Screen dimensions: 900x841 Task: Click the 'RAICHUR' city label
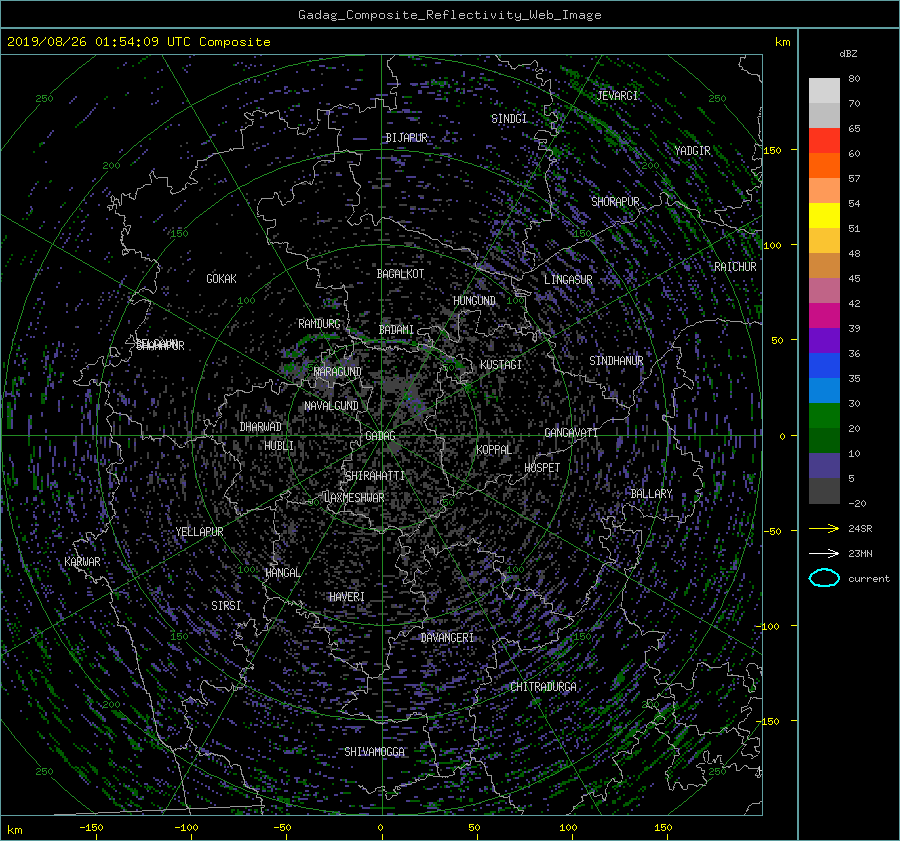tap(735, 267)
